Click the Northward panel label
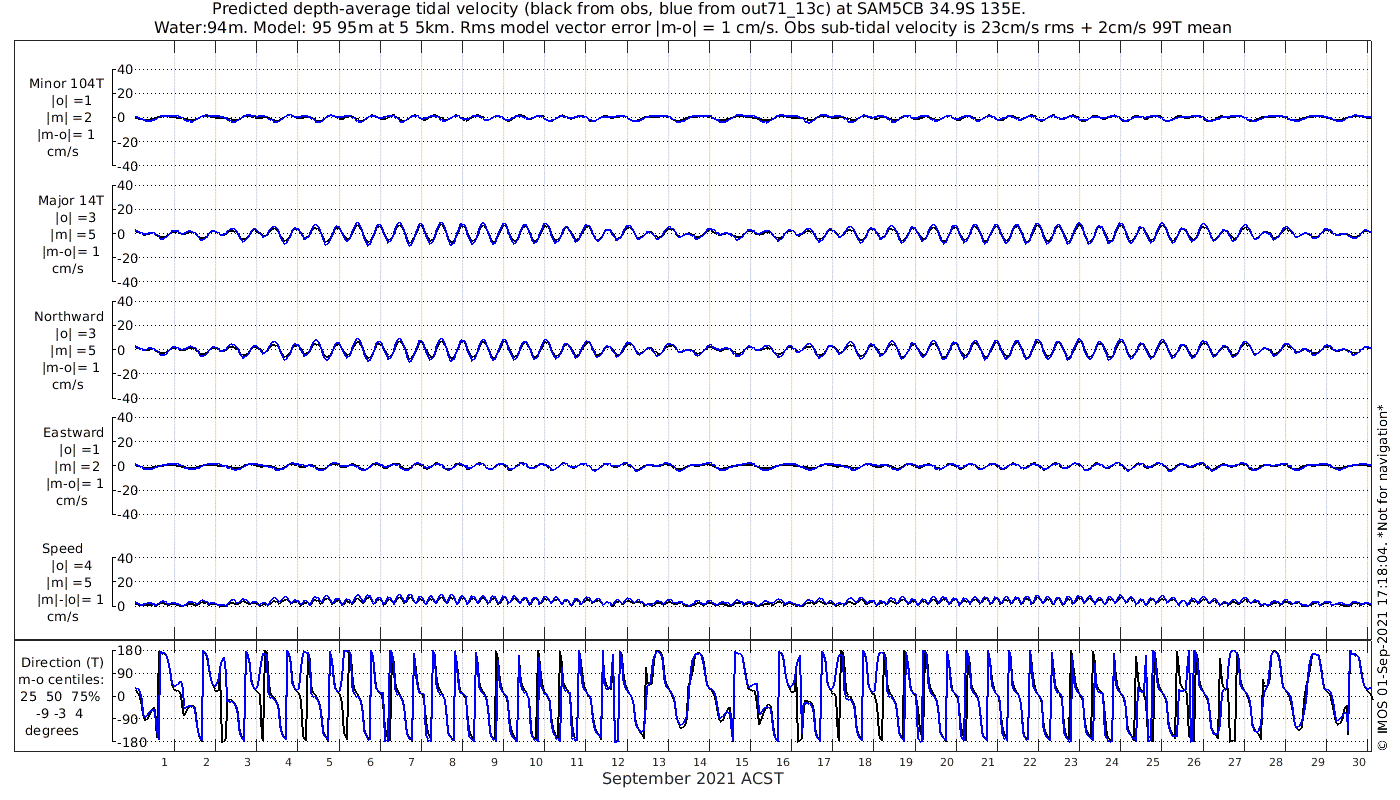 pyautogui.click(x=69, y=316)
